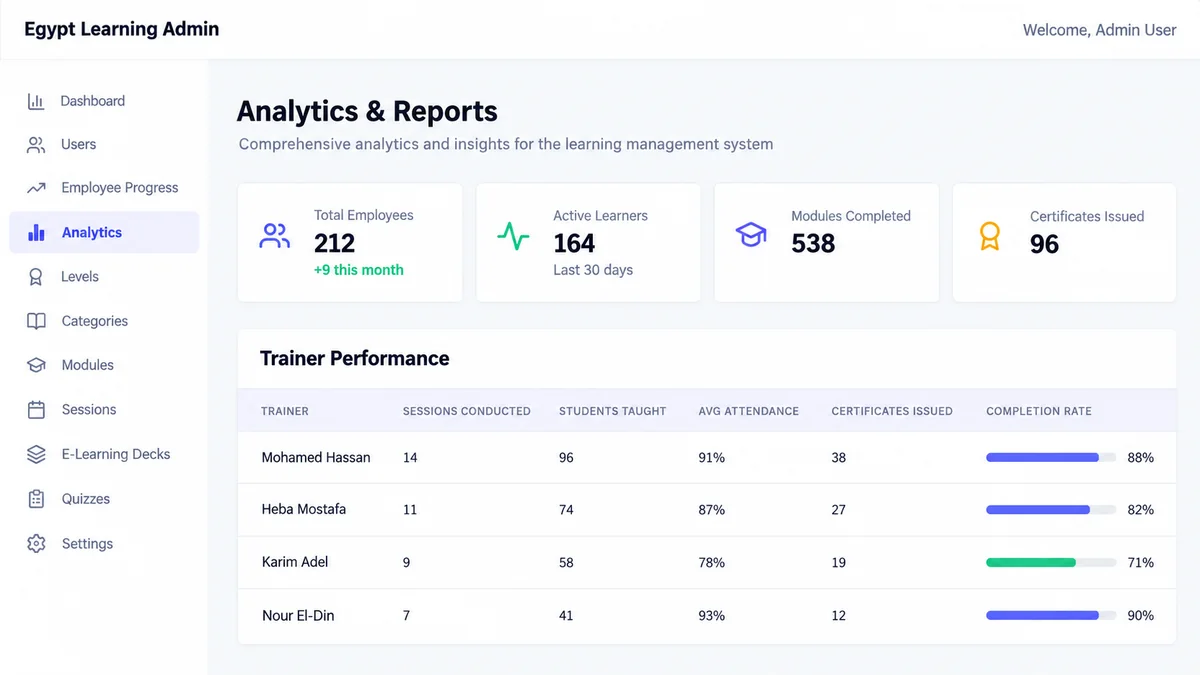Click the 90% completion rate value

coord(1141,616)
